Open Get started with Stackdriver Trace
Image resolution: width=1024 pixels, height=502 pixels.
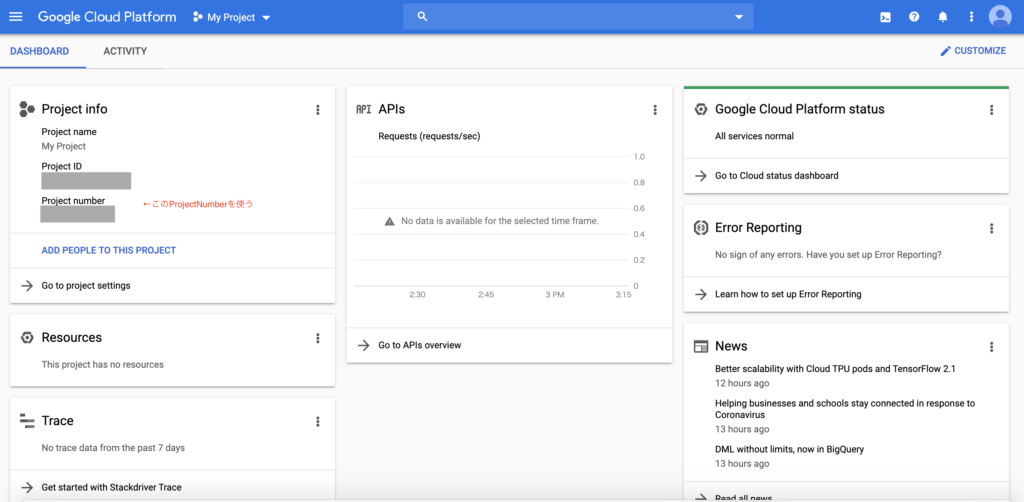pyautogui.click(x=112, y=487)
